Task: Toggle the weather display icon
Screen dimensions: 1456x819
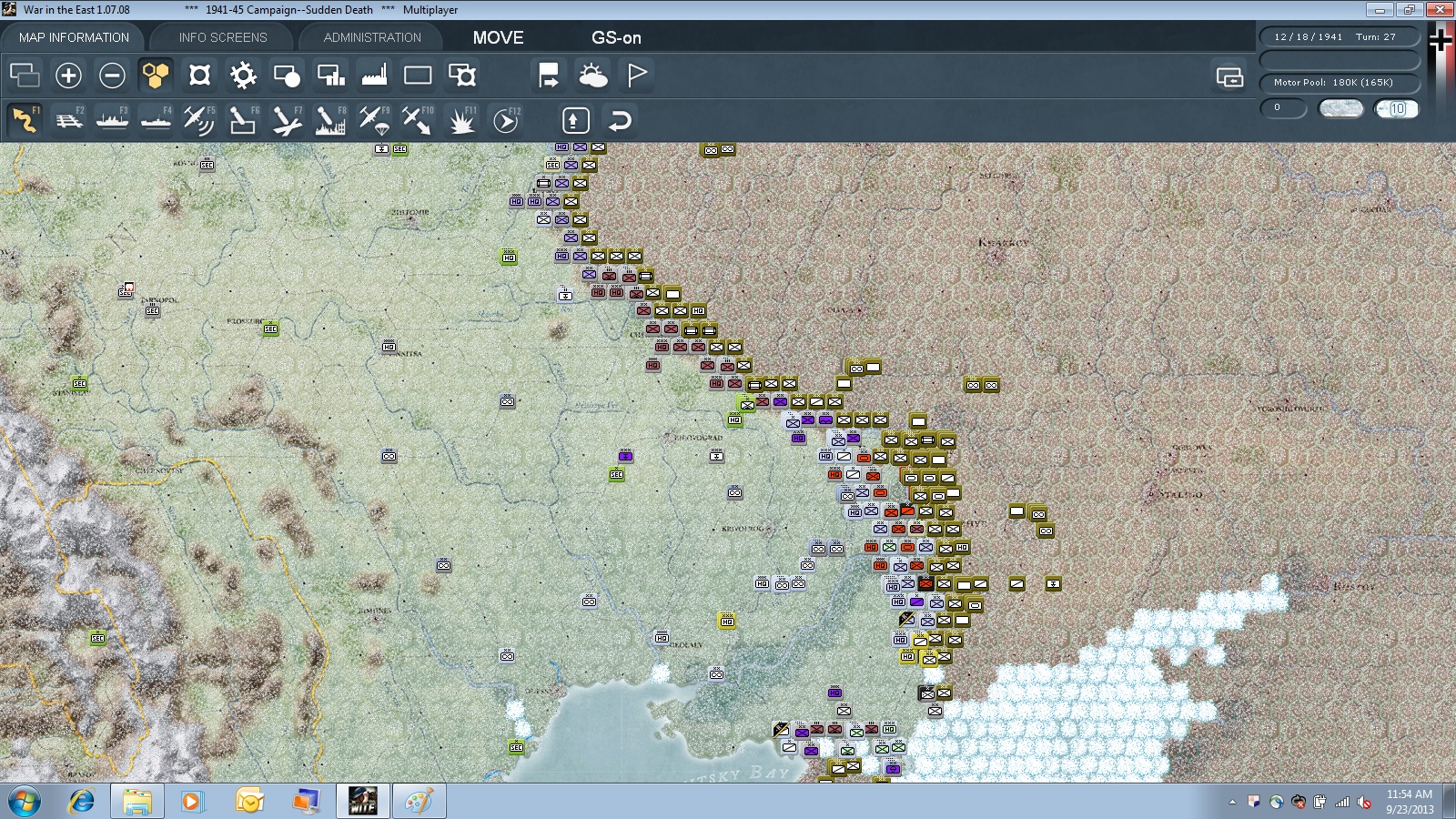Action: coord(593,76)
